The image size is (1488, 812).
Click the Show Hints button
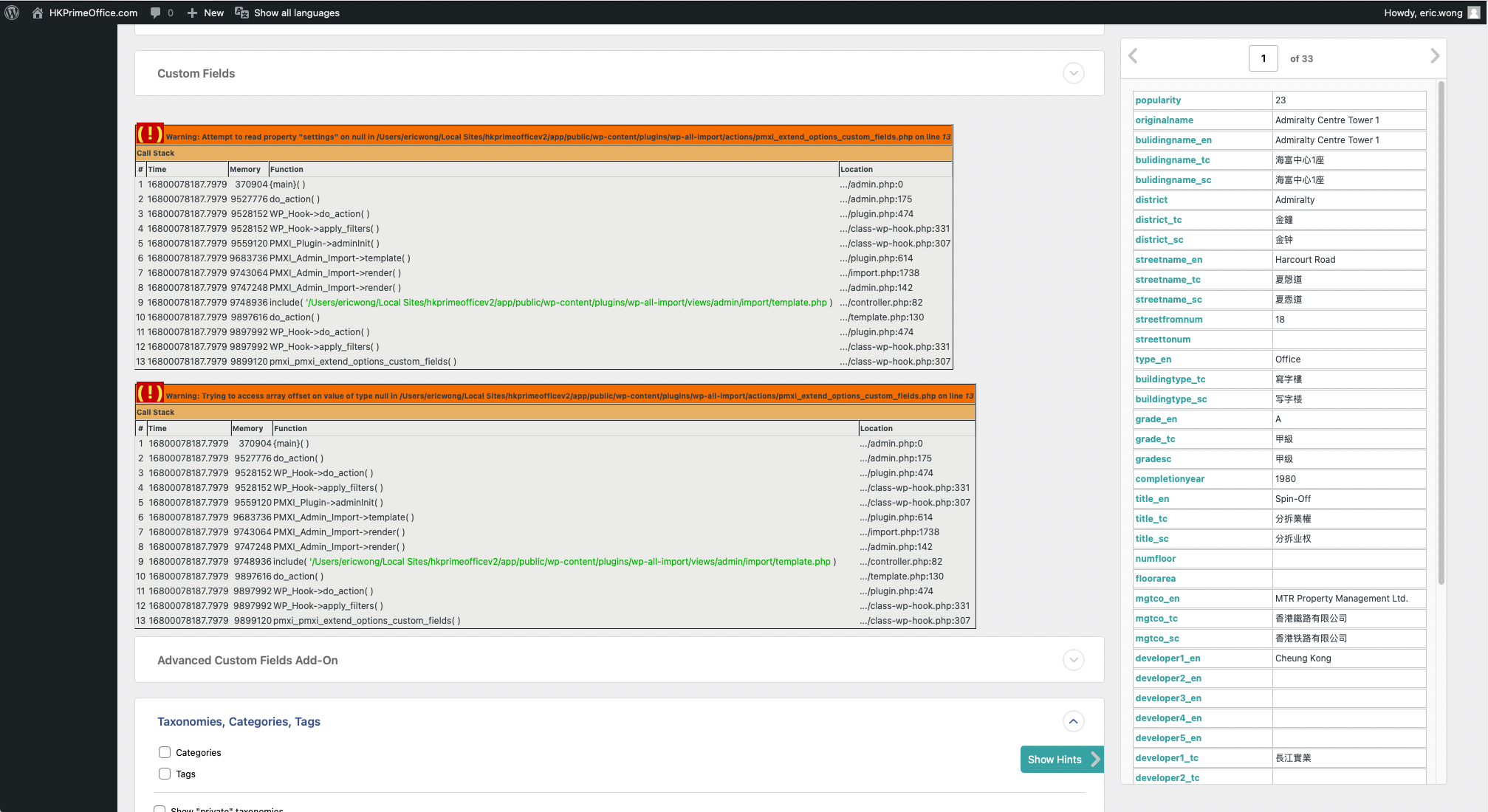coord(1061,760)
